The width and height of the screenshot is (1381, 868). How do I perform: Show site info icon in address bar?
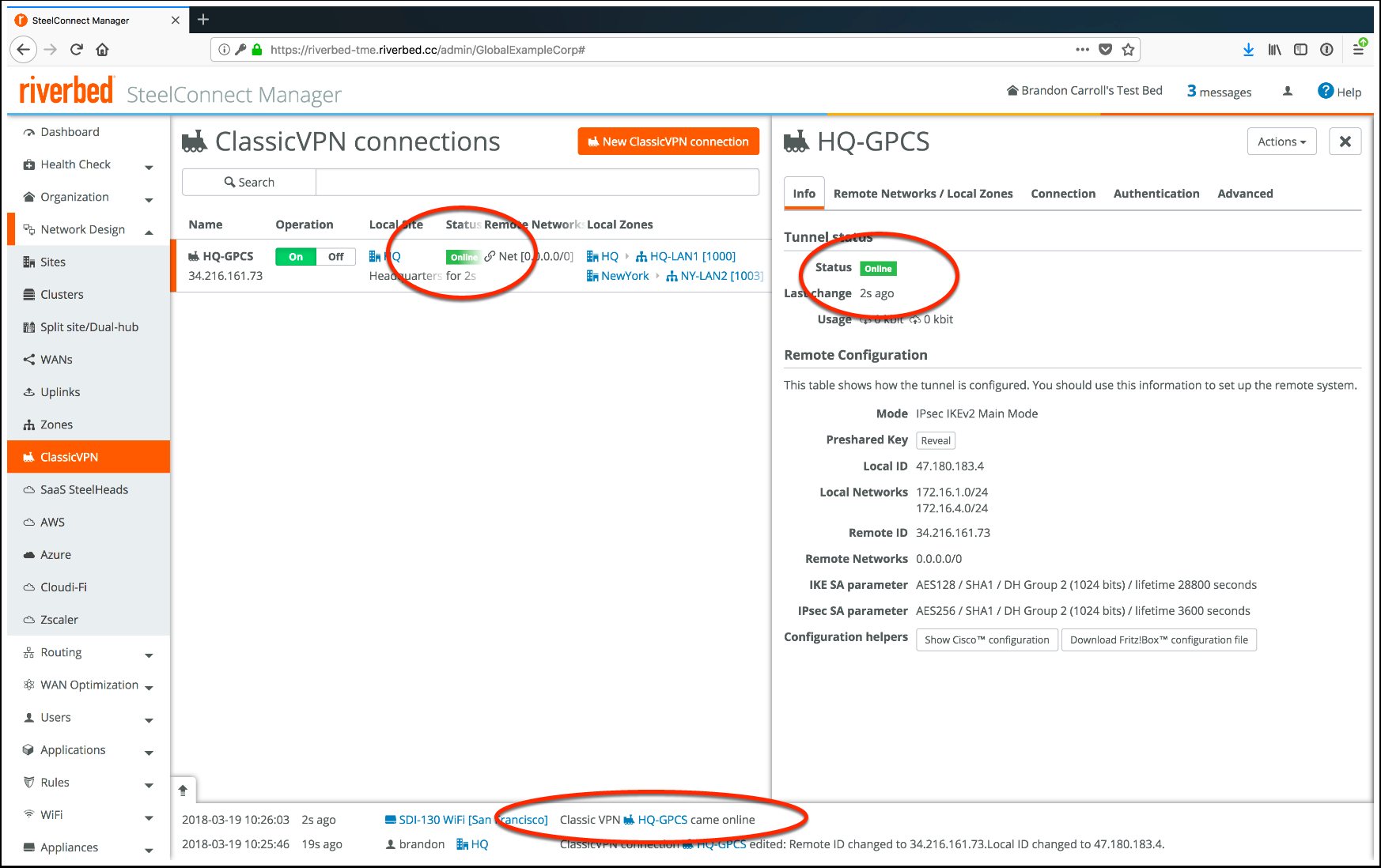[x=225, y=49]
